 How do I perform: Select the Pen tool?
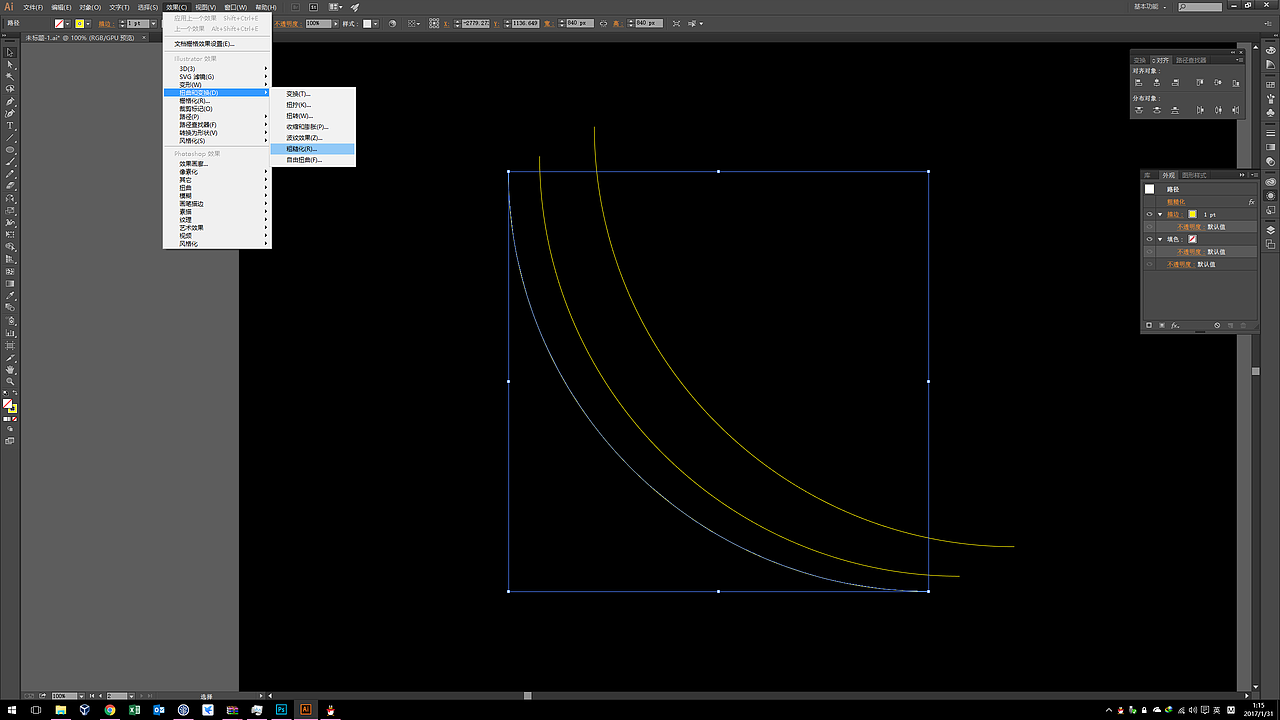coord(10,101)
